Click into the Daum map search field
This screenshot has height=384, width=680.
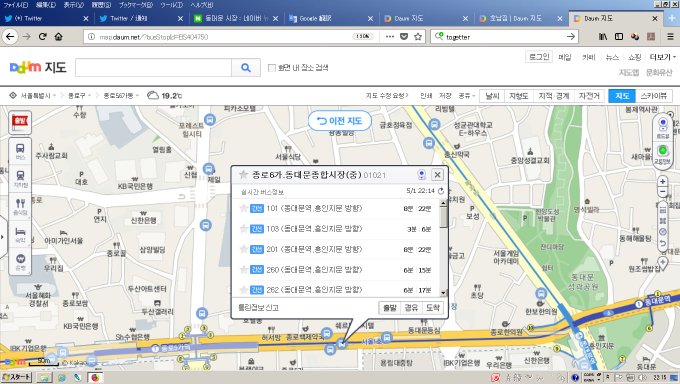click(x=154, y=68)
